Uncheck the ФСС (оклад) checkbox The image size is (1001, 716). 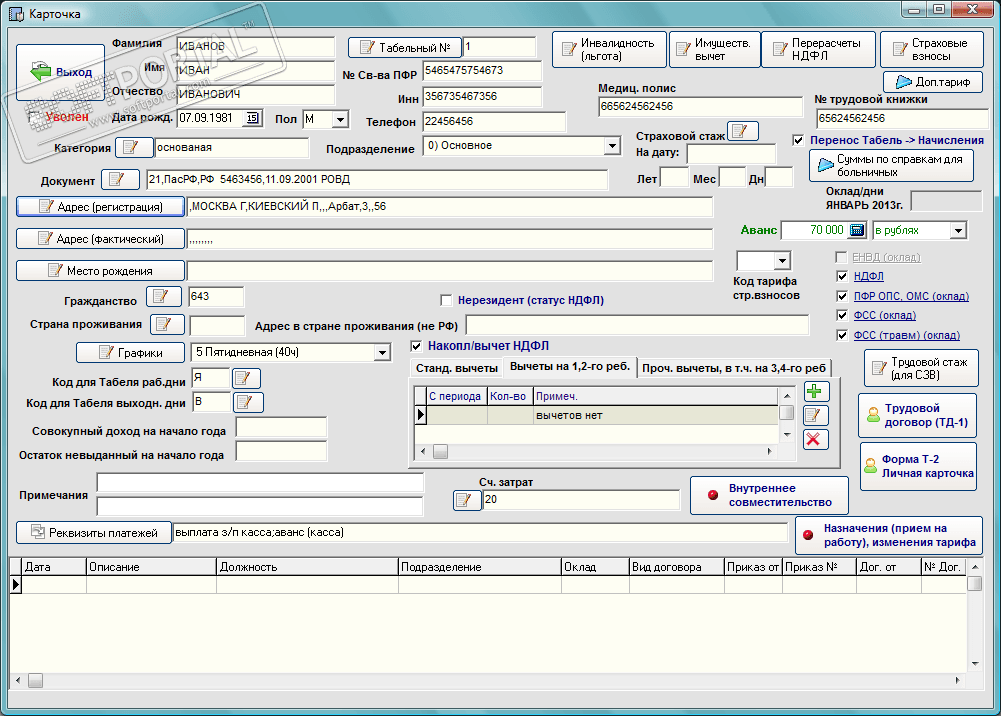841,315
